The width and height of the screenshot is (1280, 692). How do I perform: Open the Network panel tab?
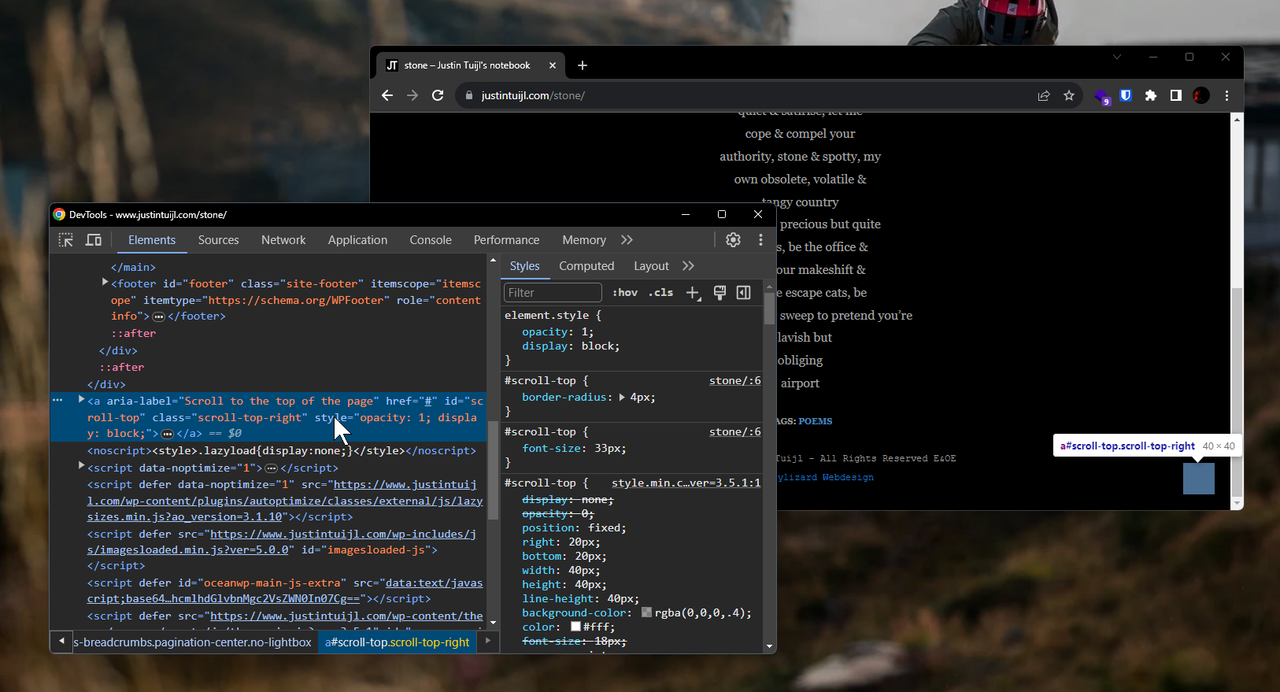[284, 240]
